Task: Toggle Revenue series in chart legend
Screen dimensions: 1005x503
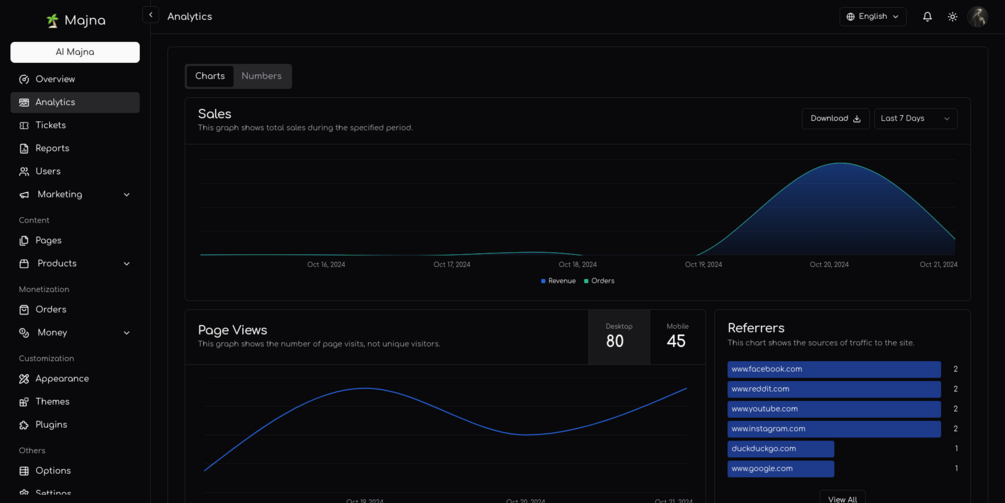Action: 558,281
